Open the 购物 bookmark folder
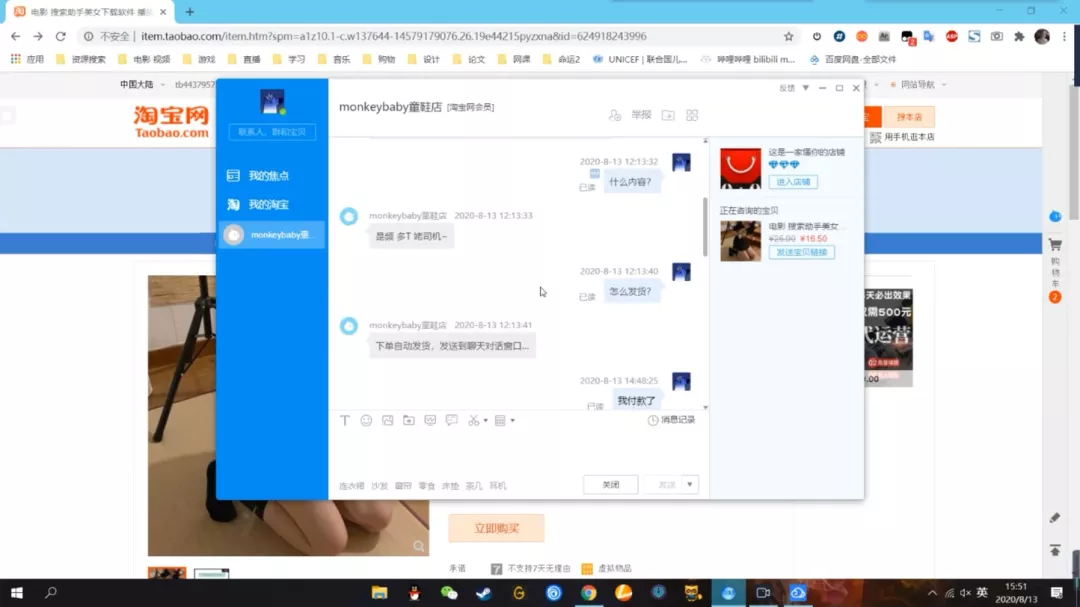This screenshot has height=607, width=1080. click(x=379, y=59)
